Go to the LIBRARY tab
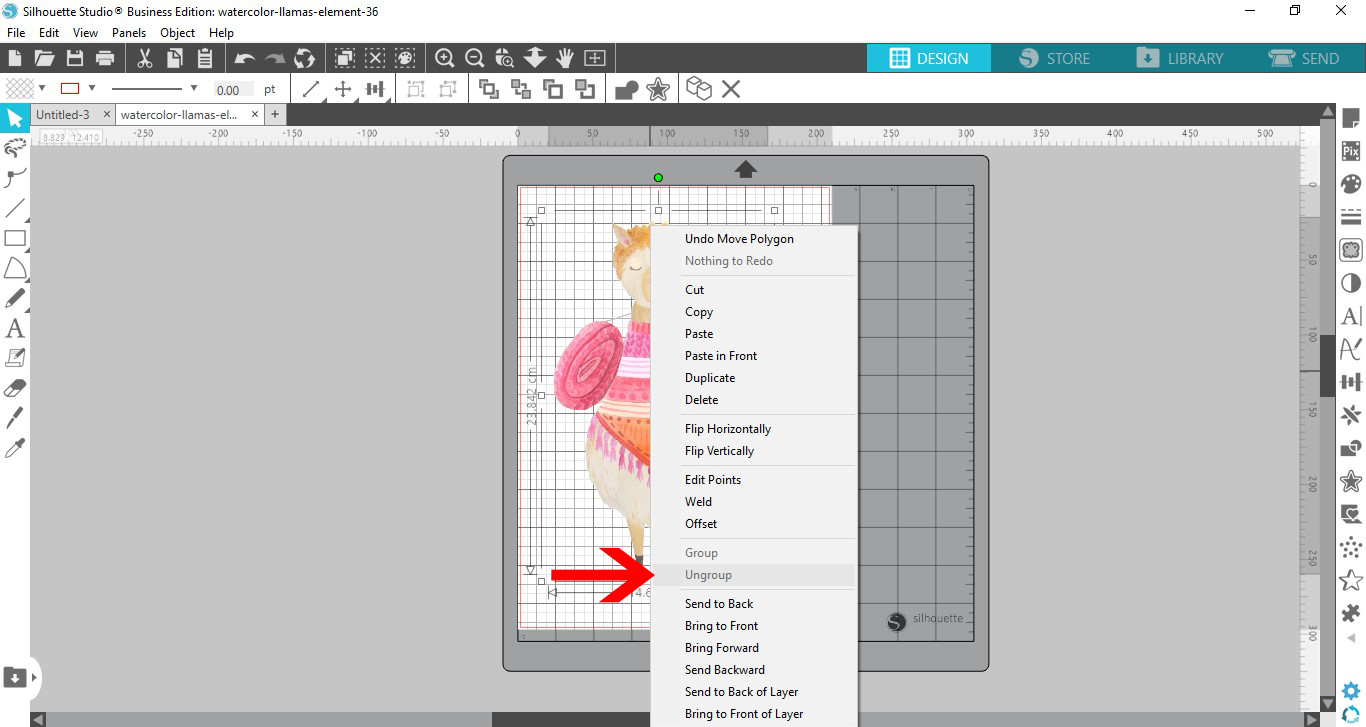 [1179, 58]
